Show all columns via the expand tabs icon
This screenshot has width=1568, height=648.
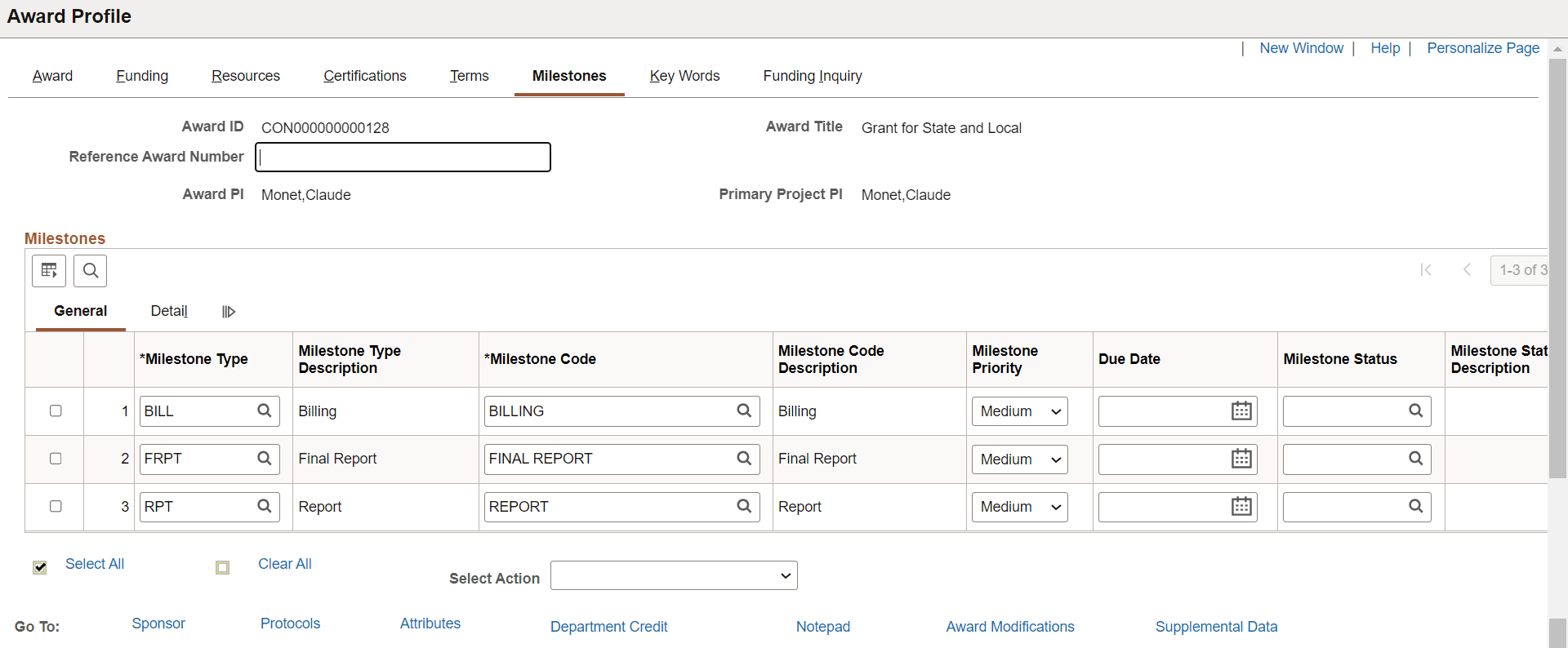coord(229,312)
